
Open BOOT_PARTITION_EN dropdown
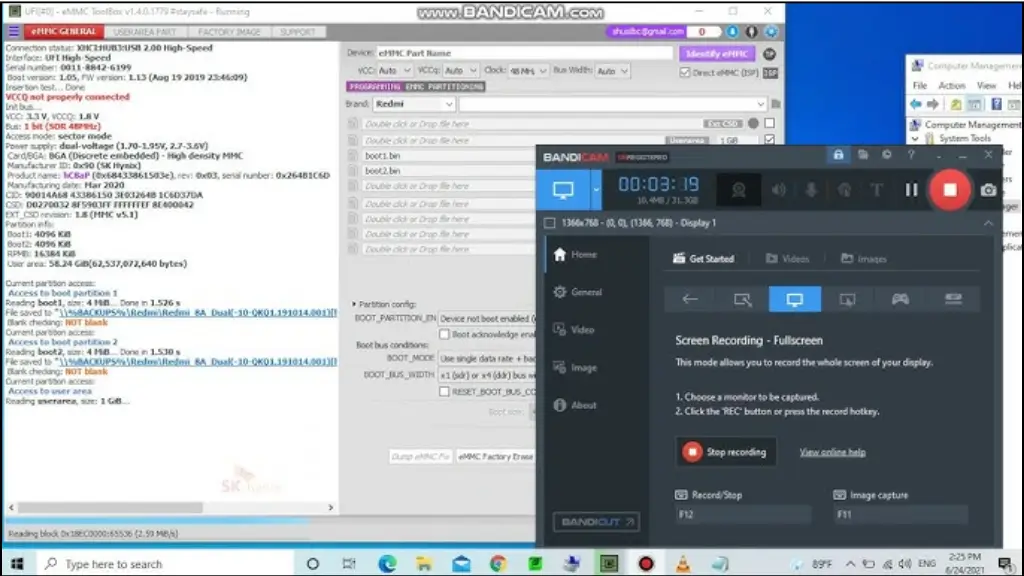click(487, 319)
